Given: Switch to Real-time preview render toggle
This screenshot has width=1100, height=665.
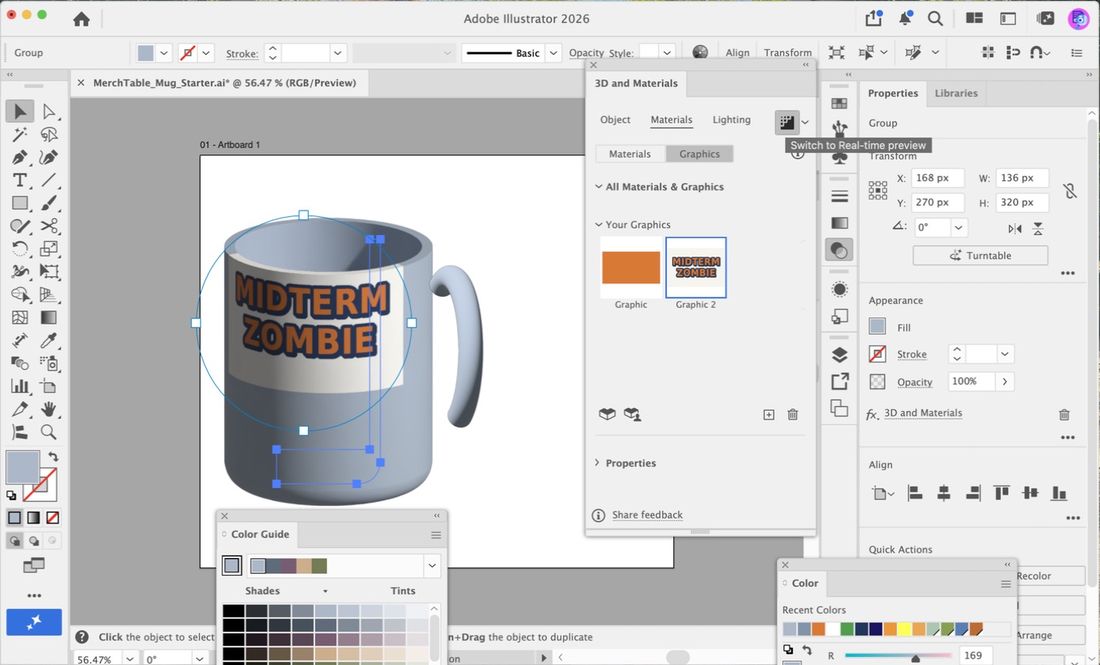Looking at the screenshot, I should point(787,122).
